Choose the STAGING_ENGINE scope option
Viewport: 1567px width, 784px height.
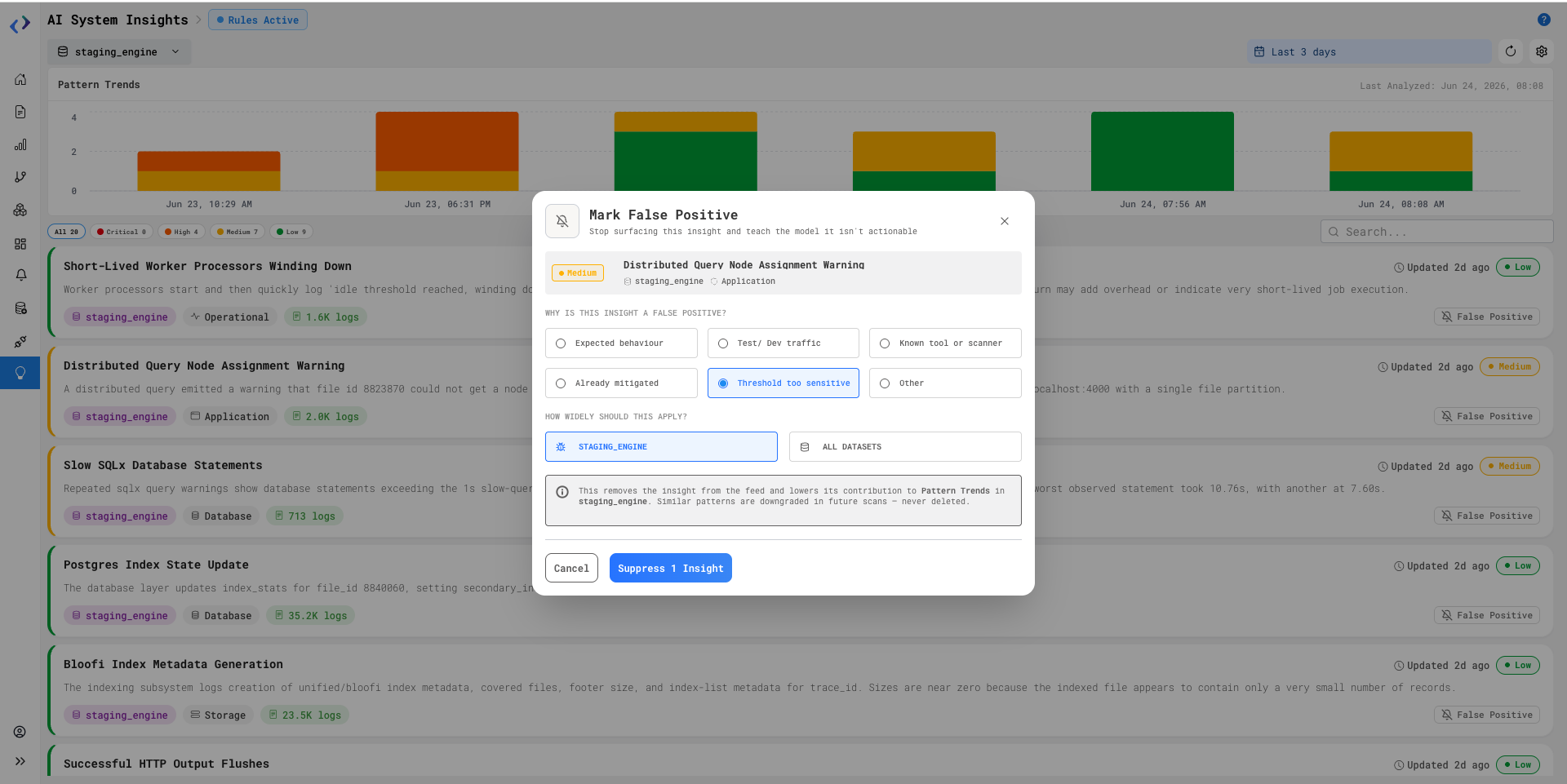click(661, 447)
